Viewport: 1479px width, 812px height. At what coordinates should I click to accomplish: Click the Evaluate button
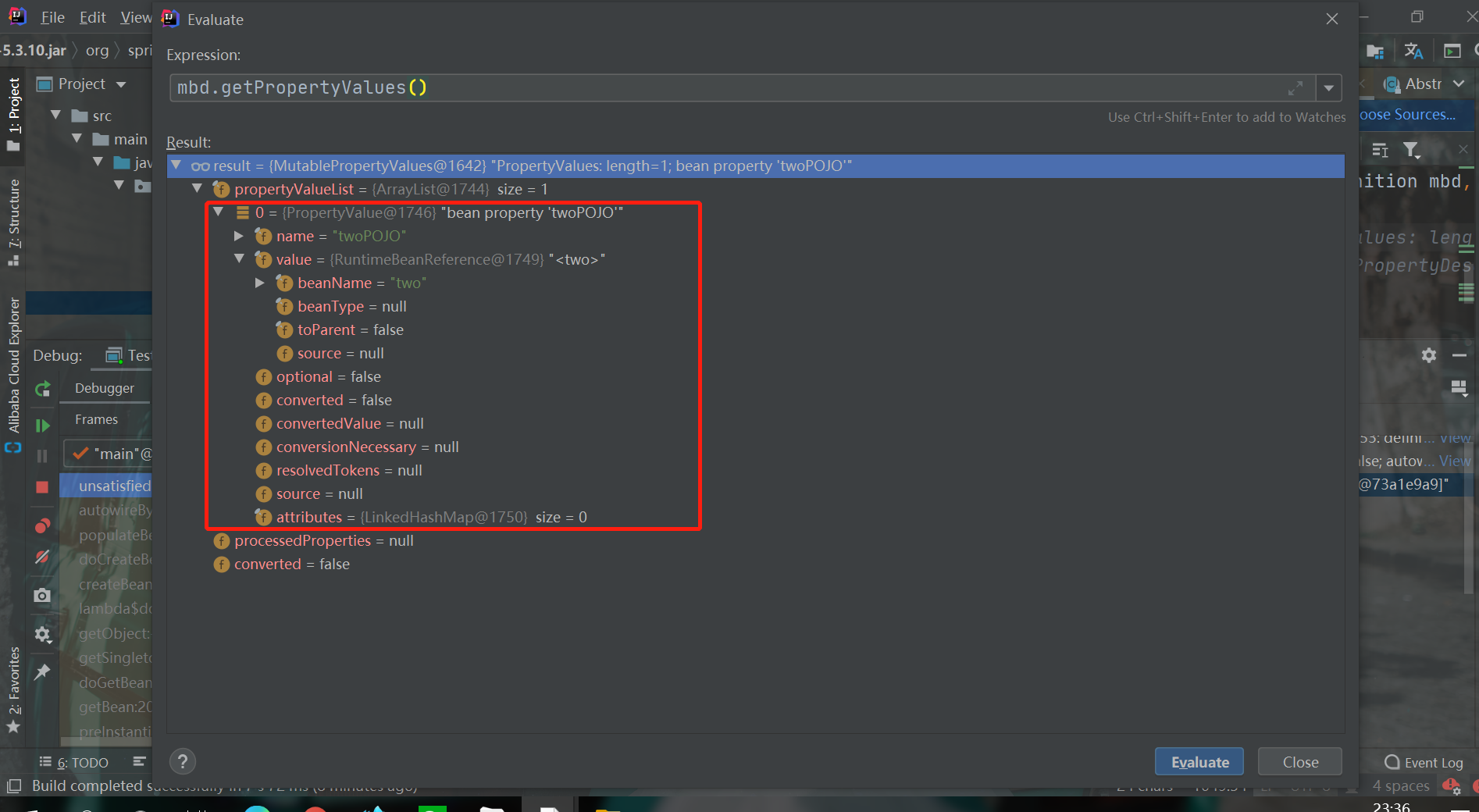(x=1199, y=762)
